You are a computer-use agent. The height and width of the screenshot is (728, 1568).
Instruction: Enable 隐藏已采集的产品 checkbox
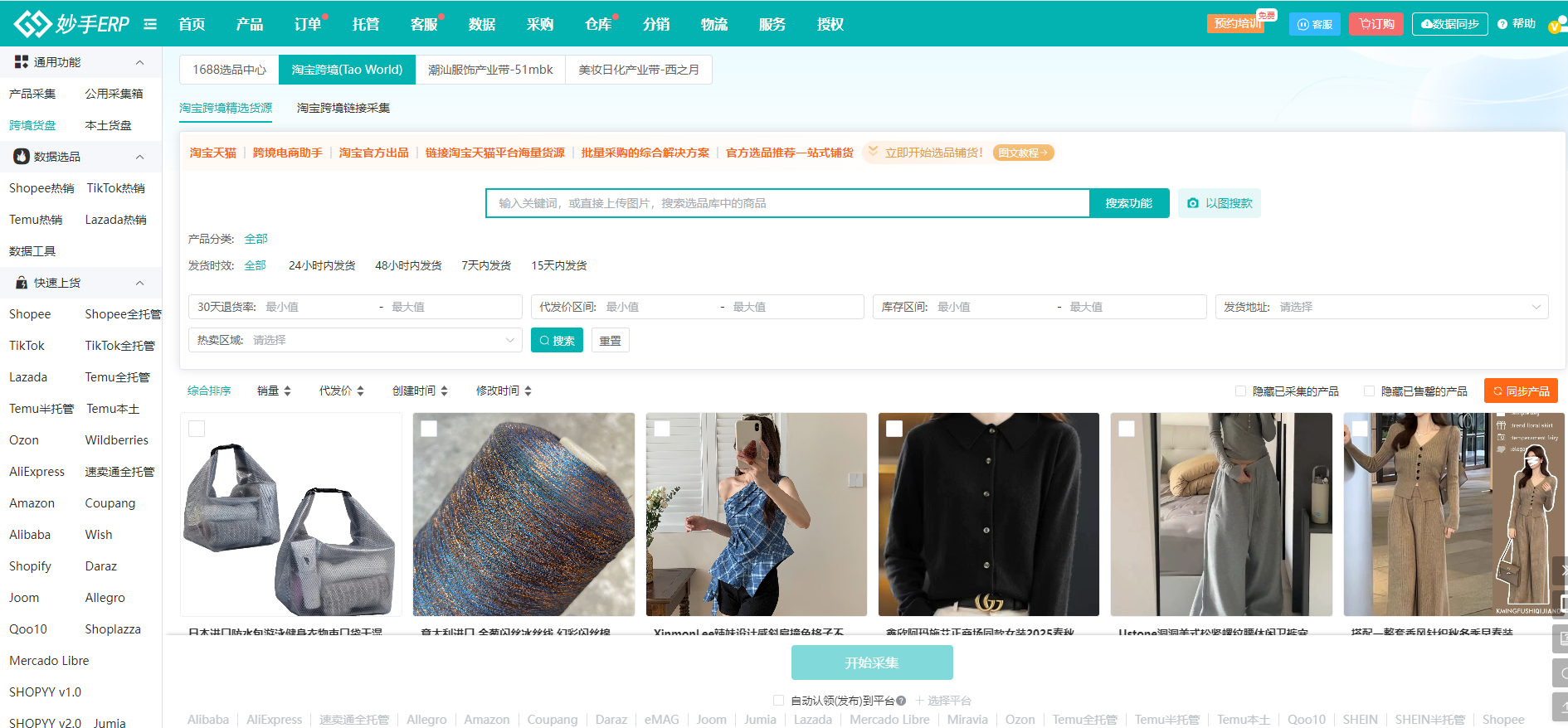1240,391
